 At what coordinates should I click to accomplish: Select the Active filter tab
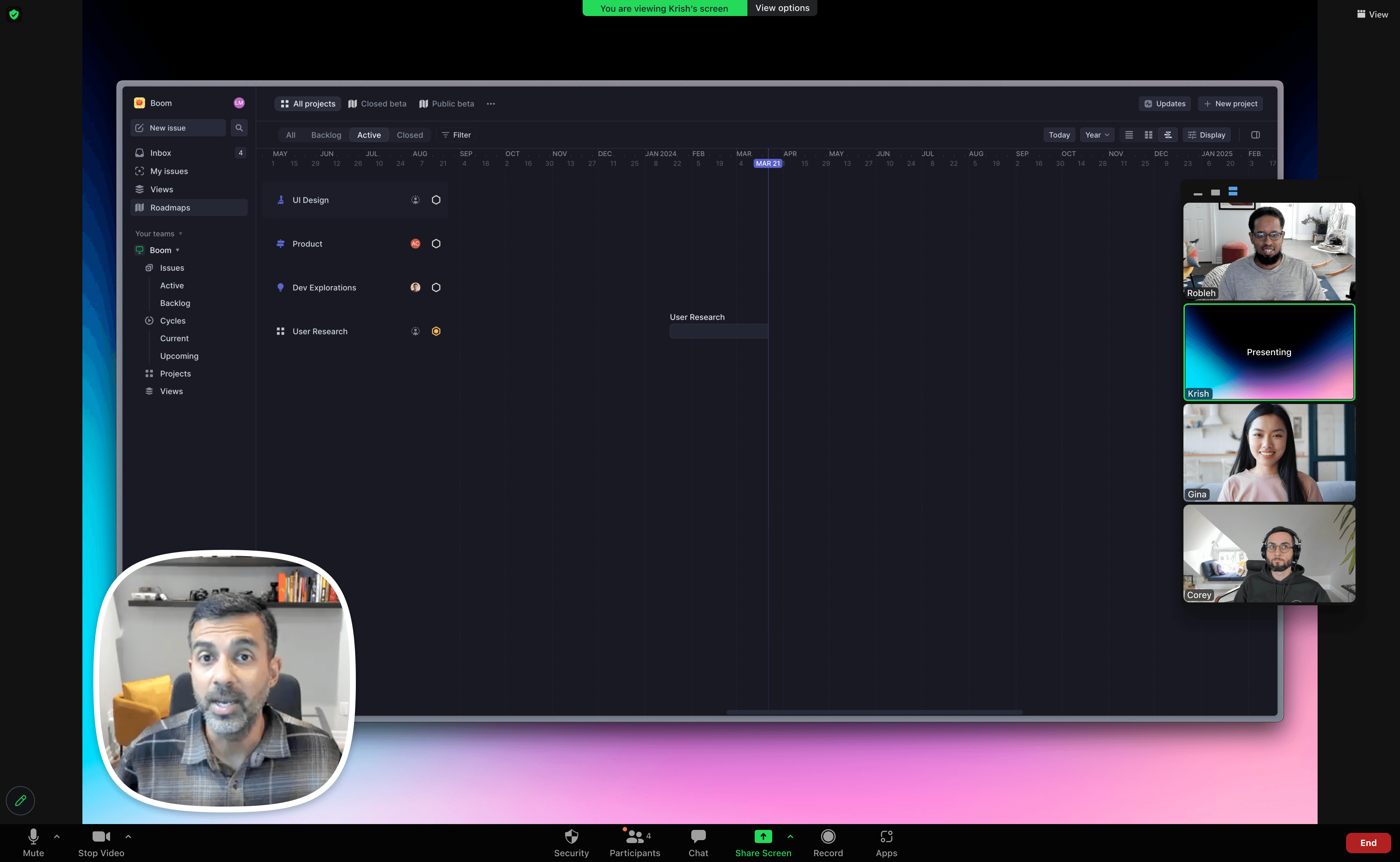(369, 135)
